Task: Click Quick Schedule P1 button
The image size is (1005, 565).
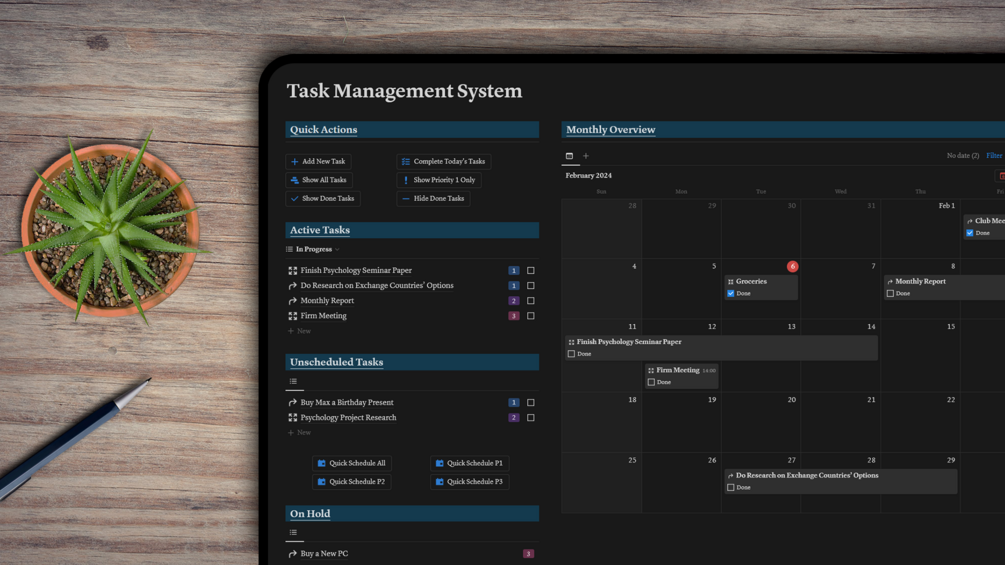Action: point(470,463)
